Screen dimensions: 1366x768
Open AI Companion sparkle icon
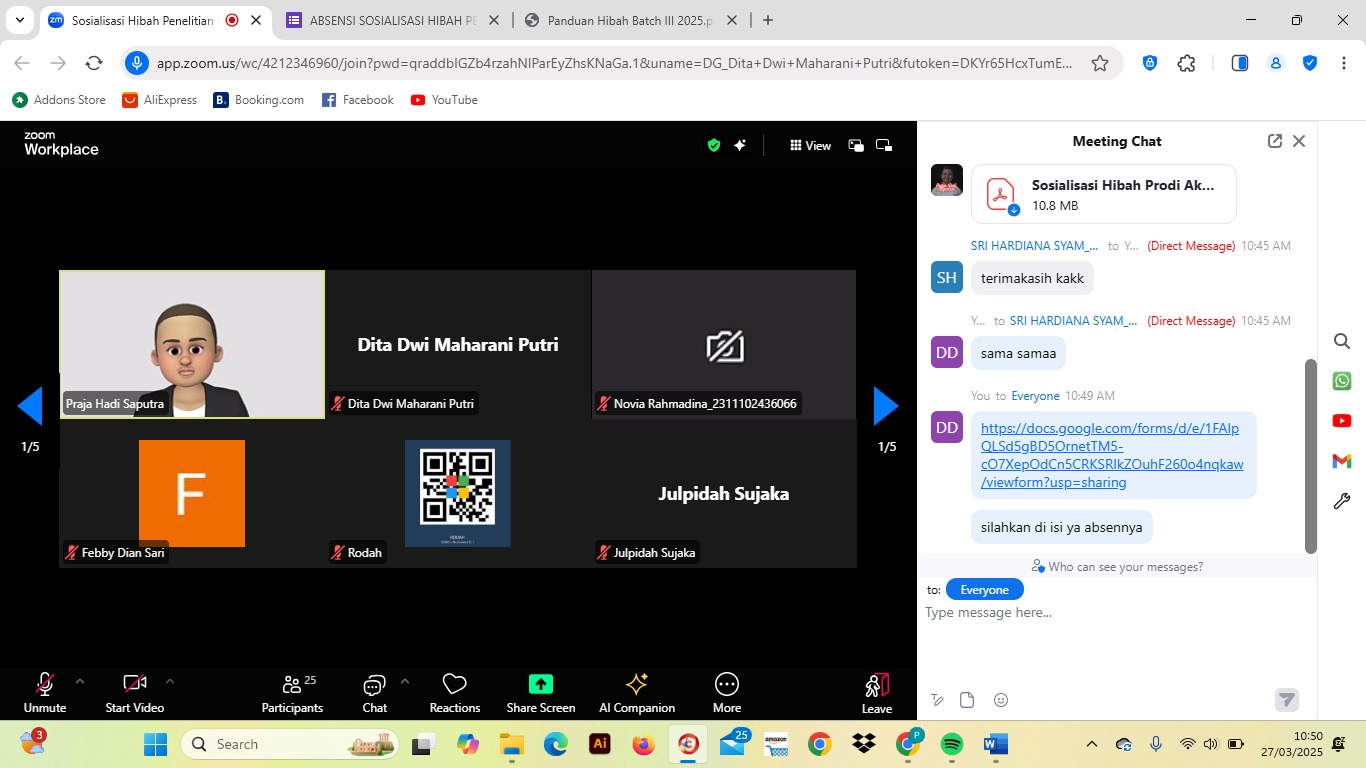(636, 685)
